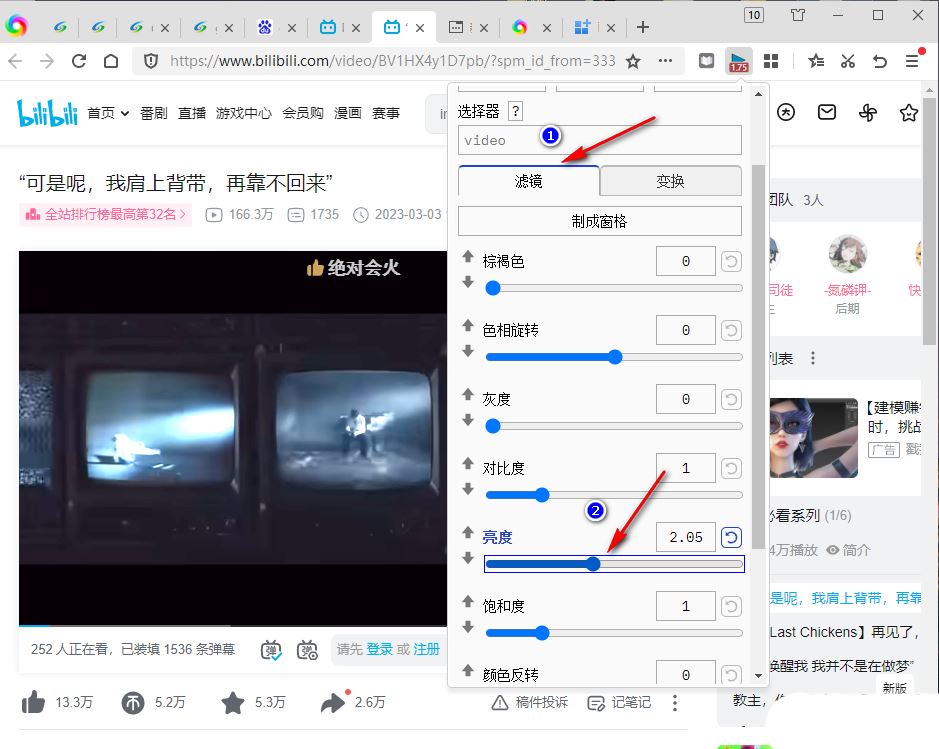Reset the 亮度 value
Viewport: 939px width, 749px height.
pyautogui.click(x=731, y=537)
